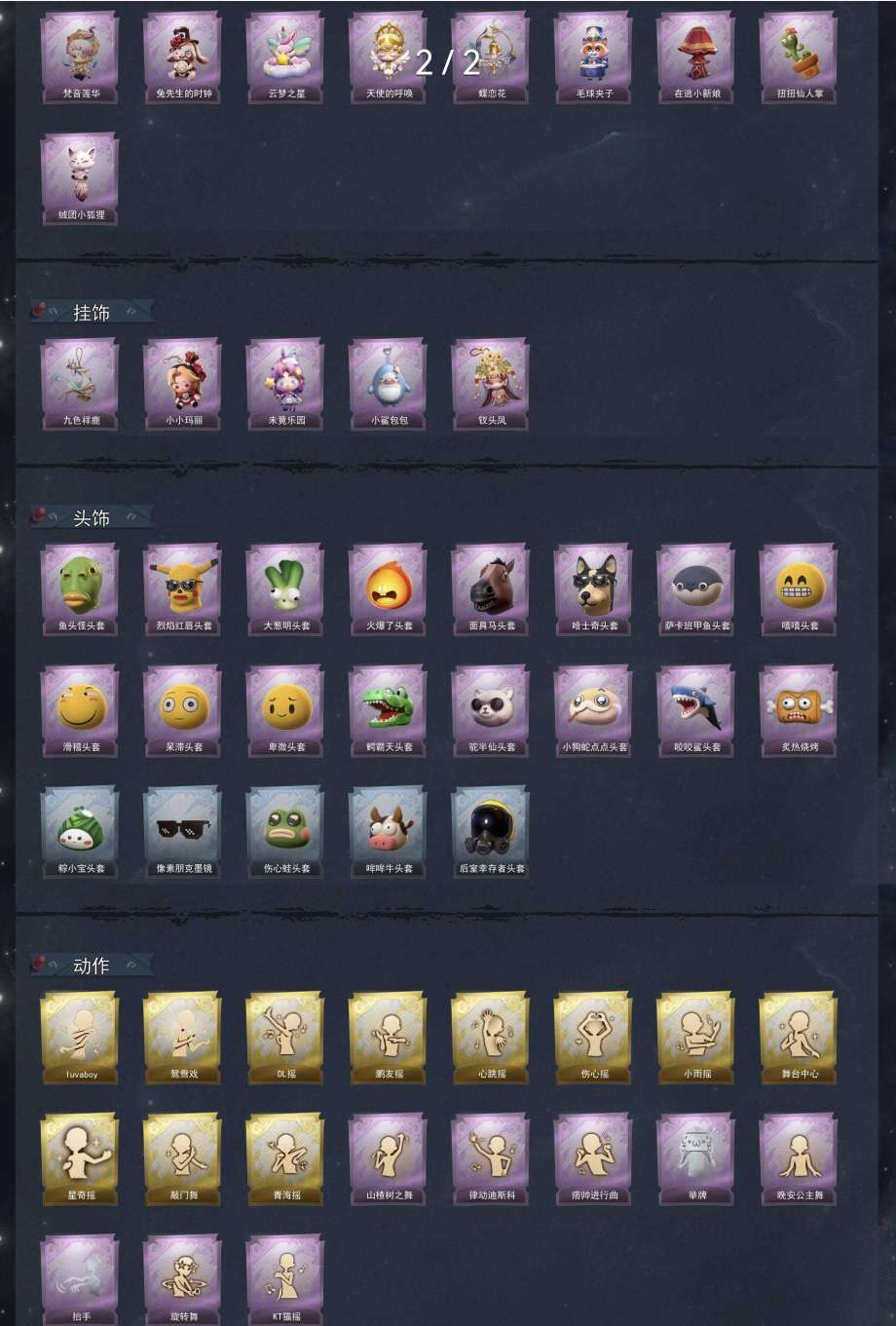The width and height of the screenshot is (896, 1326).
Task: Choose the 像素朋克墨镜 pixel sunglasses
Action: click(x=183, y=832)
